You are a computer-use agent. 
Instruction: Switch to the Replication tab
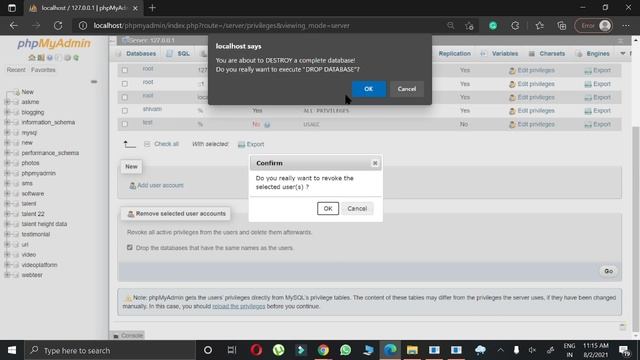tap(454, 53)
